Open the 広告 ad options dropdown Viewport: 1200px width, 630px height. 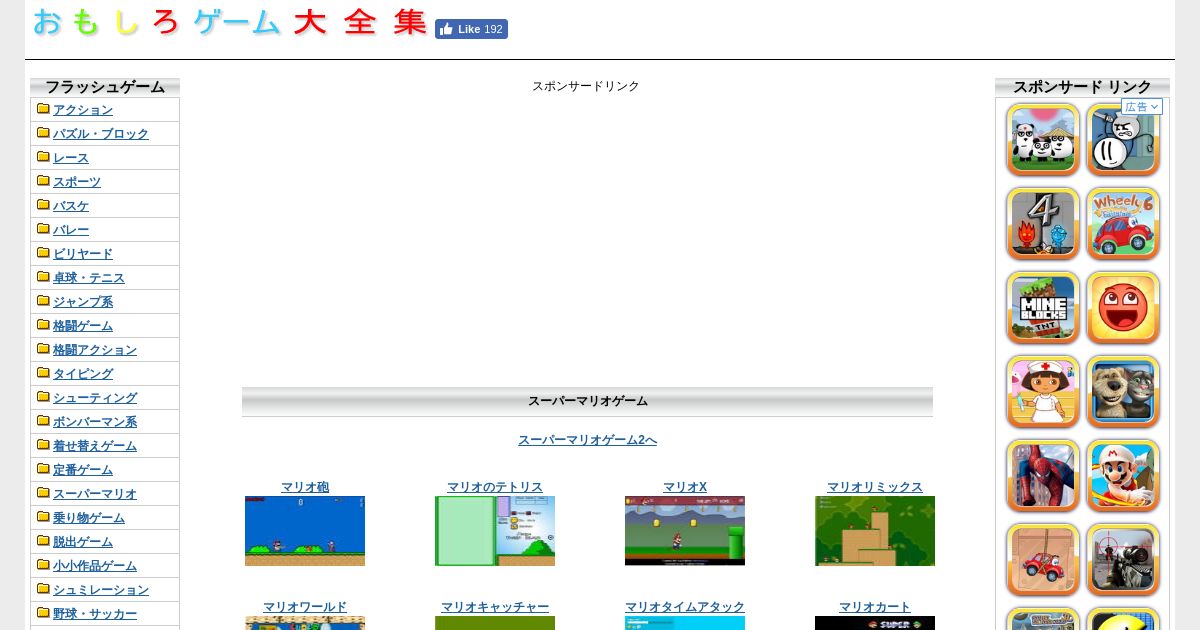(x=1142, y=107)
